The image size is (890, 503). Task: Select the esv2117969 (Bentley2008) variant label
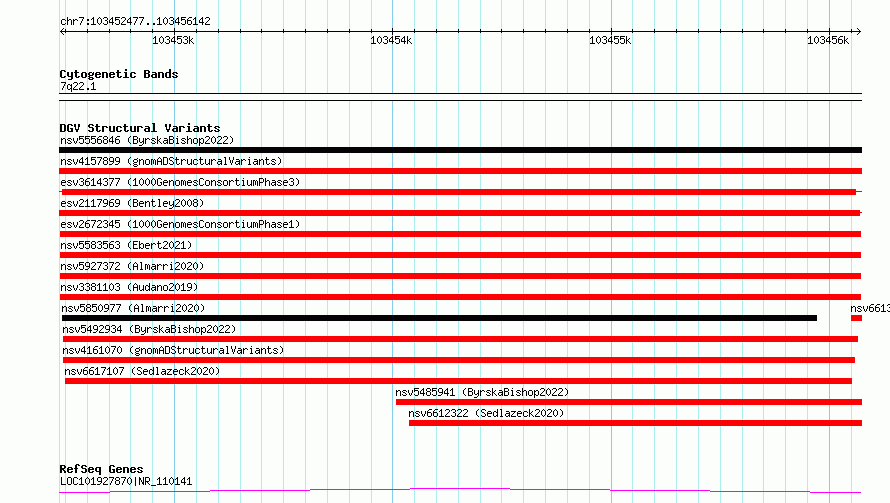click(132, 203)
